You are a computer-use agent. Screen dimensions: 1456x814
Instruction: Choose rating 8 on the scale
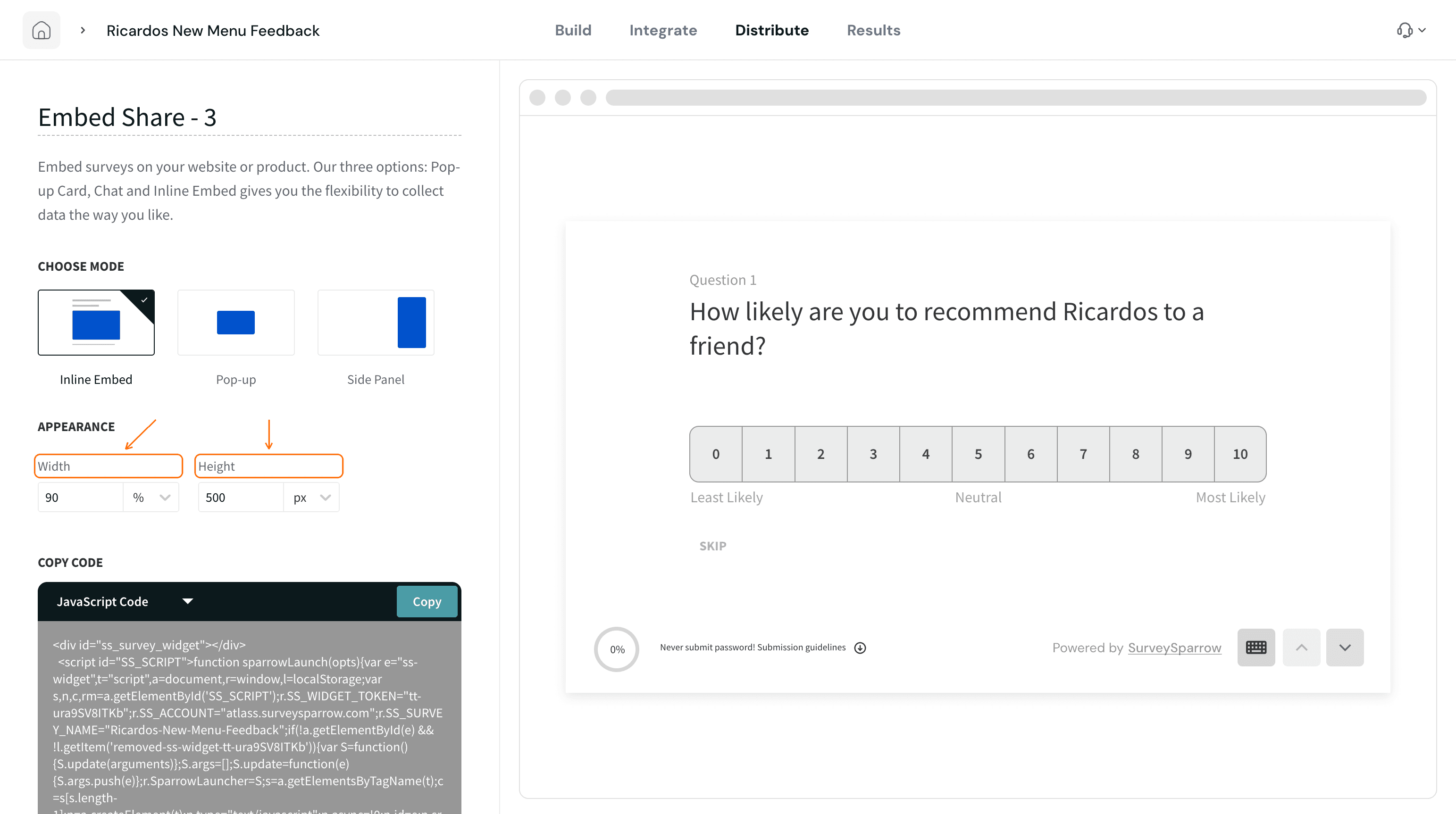(1136, 454)
